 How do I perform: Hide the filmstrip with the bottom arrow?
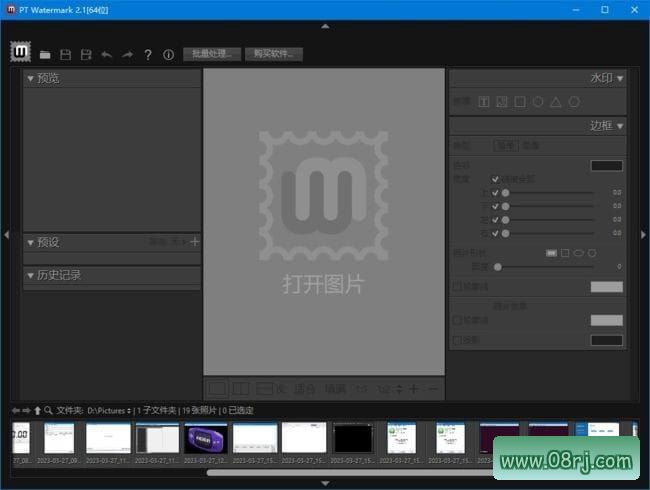pyautogui.click(x=325, y=483)
